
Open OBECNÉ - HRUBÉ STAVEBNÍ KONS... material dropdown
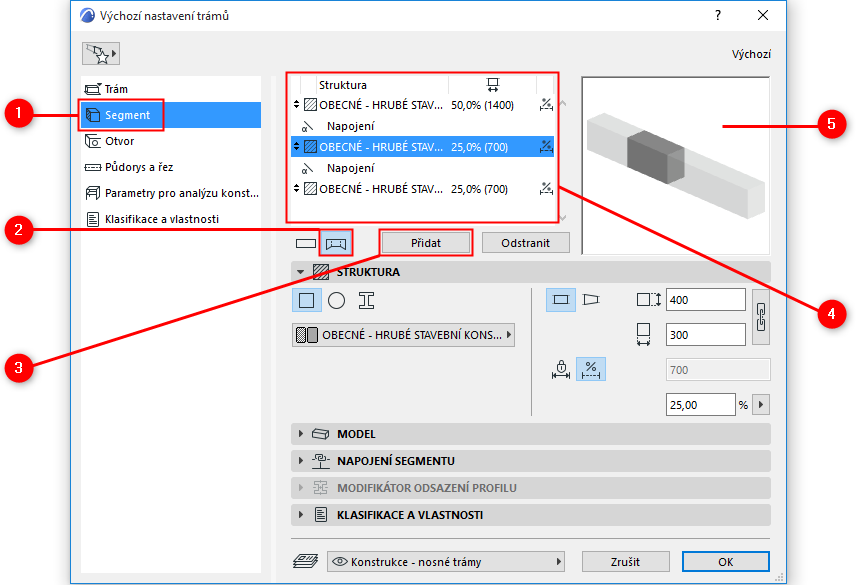(x=403, y=335)
